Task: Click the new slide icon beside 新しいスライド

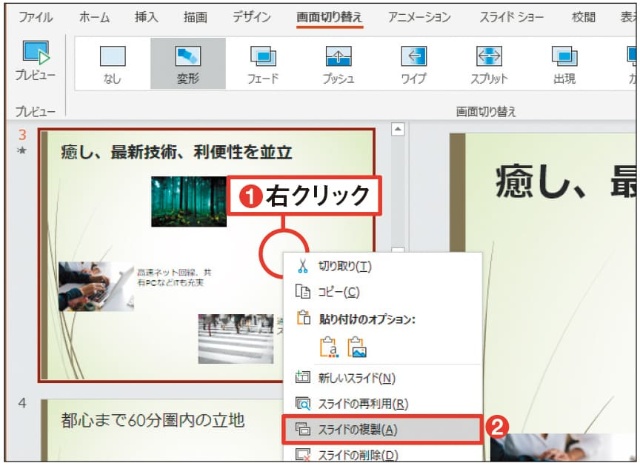Action: click(302, 377)
